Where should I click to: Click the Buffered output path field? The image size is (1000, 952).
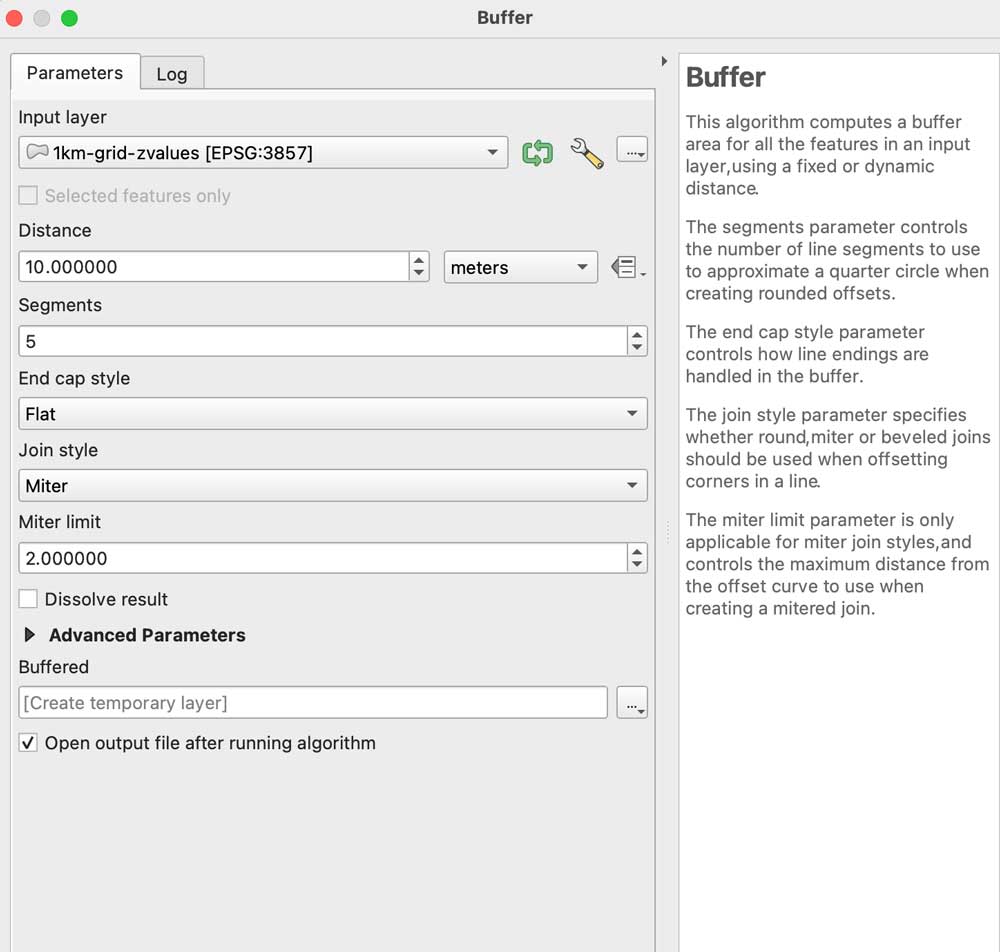[x=312, y=703]
